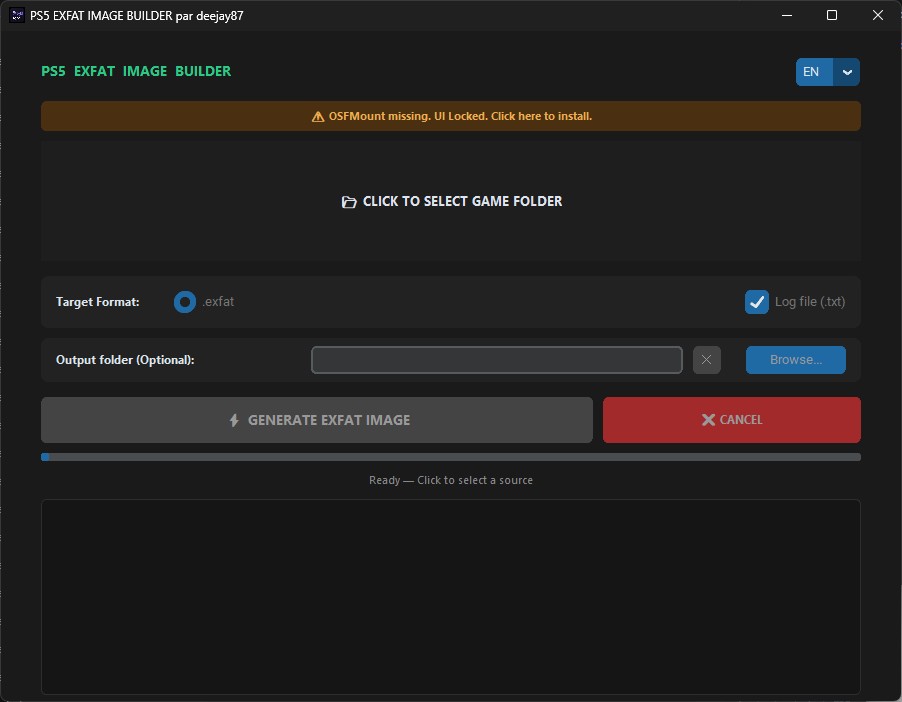902x702 pixels.
Task: Click the 'Ready — Click to select a source' status text
Action: pos(450,480)
